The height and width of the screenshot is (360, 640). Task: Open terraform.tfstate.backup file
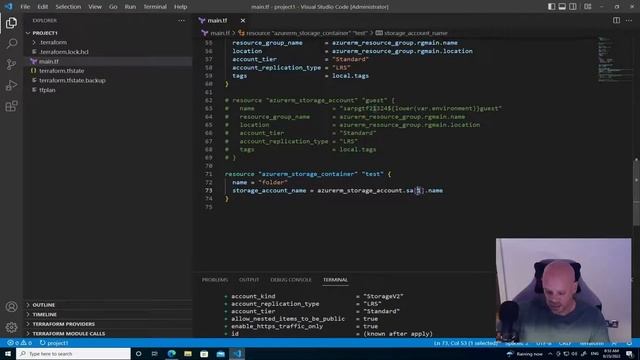click(107, 80)
